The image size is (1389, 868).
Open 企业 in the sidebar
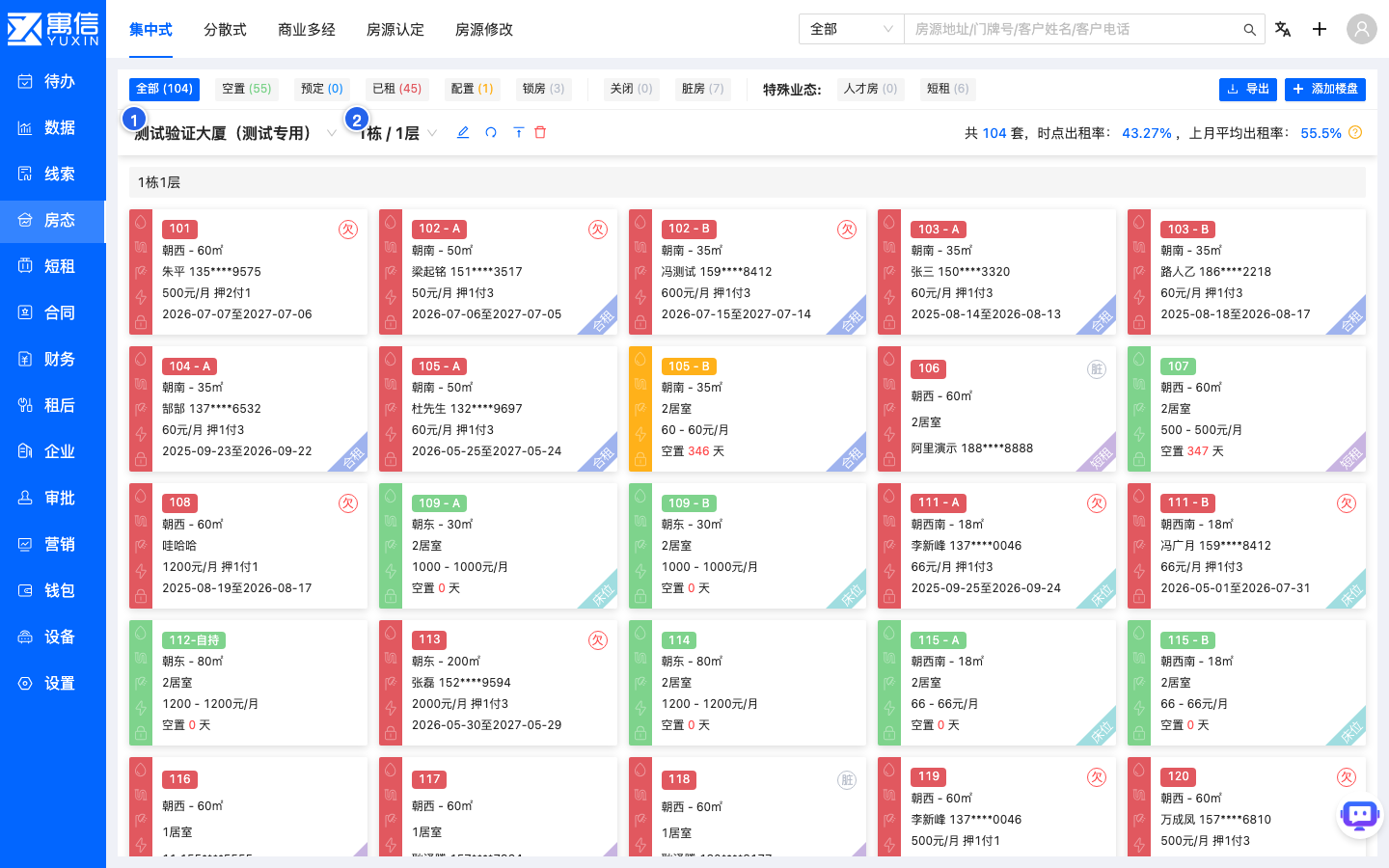tap(53, 451)
